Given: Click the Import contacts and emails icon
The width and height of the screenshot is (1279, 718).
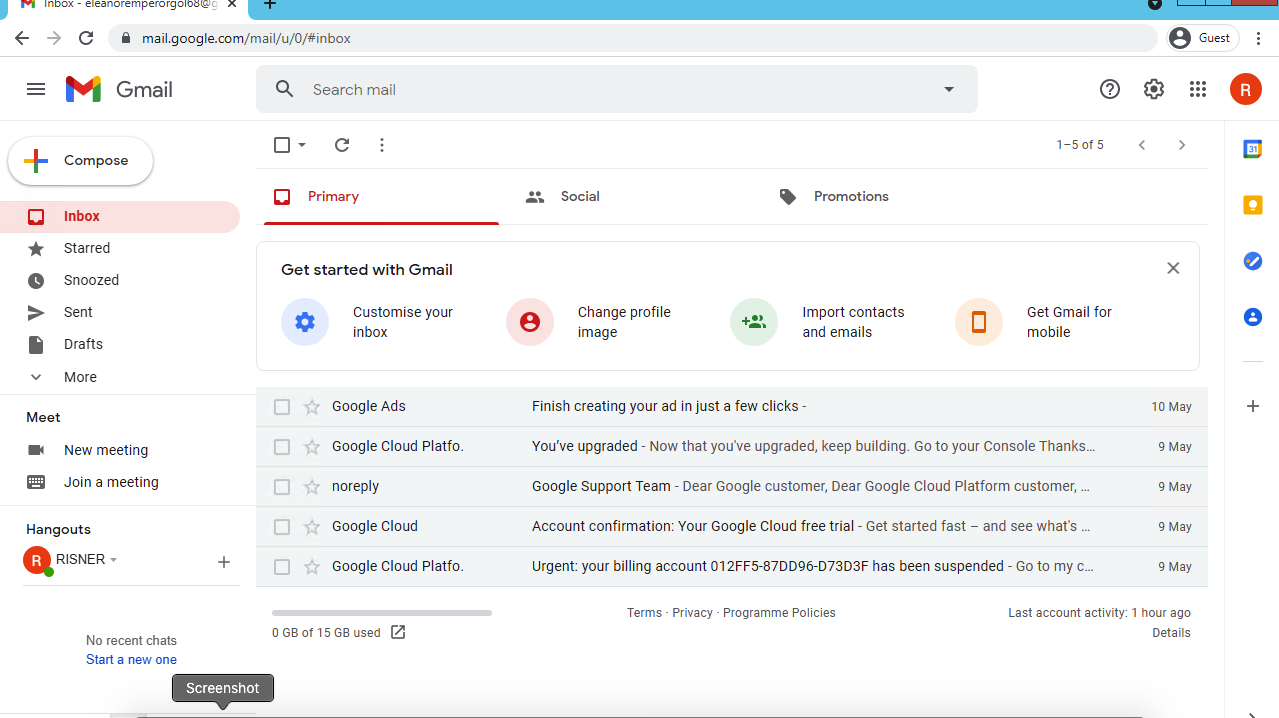Looking at the screenshot, I should (x=754, y=322).
